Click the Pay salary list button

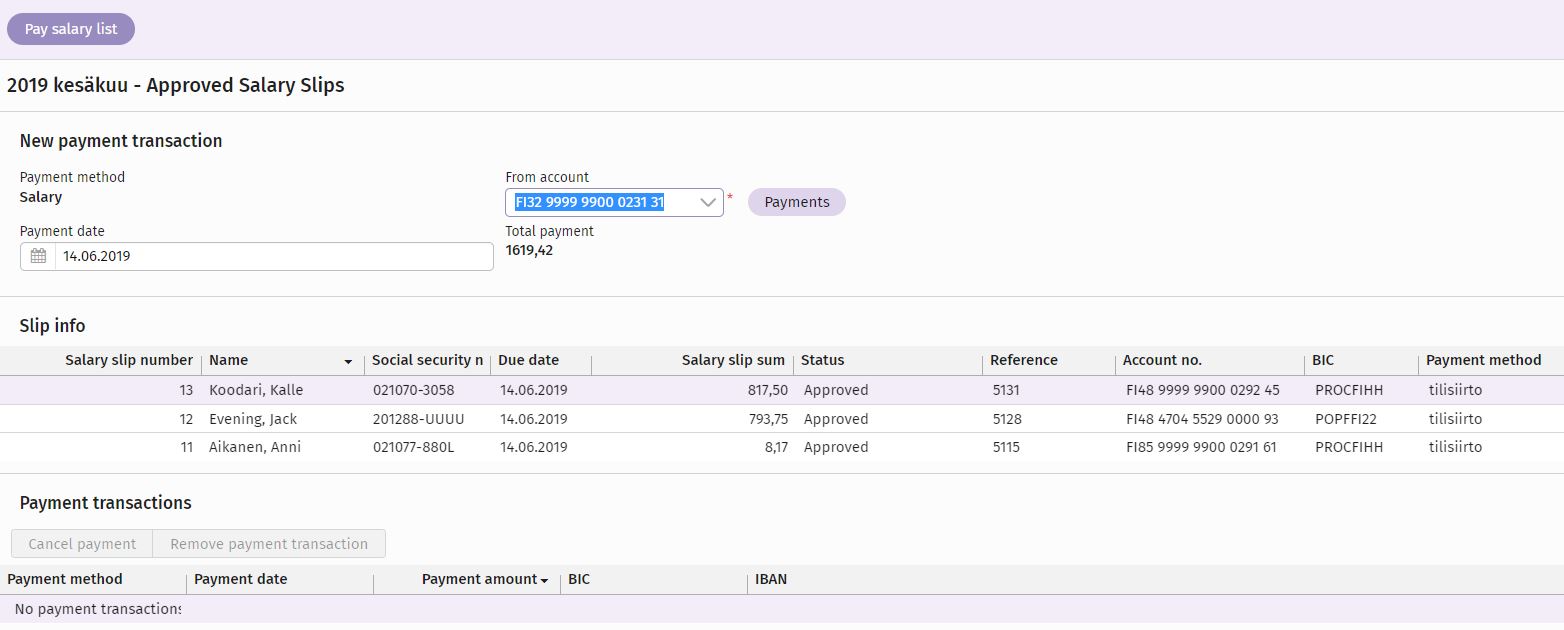[71, 29]
